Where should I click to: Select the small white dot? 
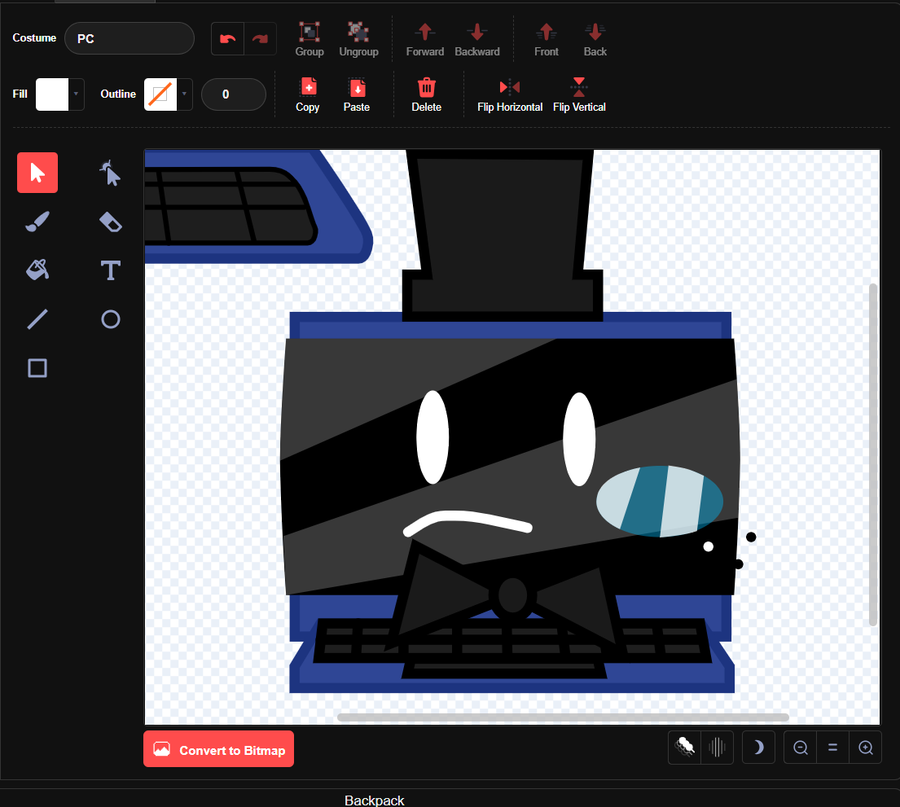(708, 546)
